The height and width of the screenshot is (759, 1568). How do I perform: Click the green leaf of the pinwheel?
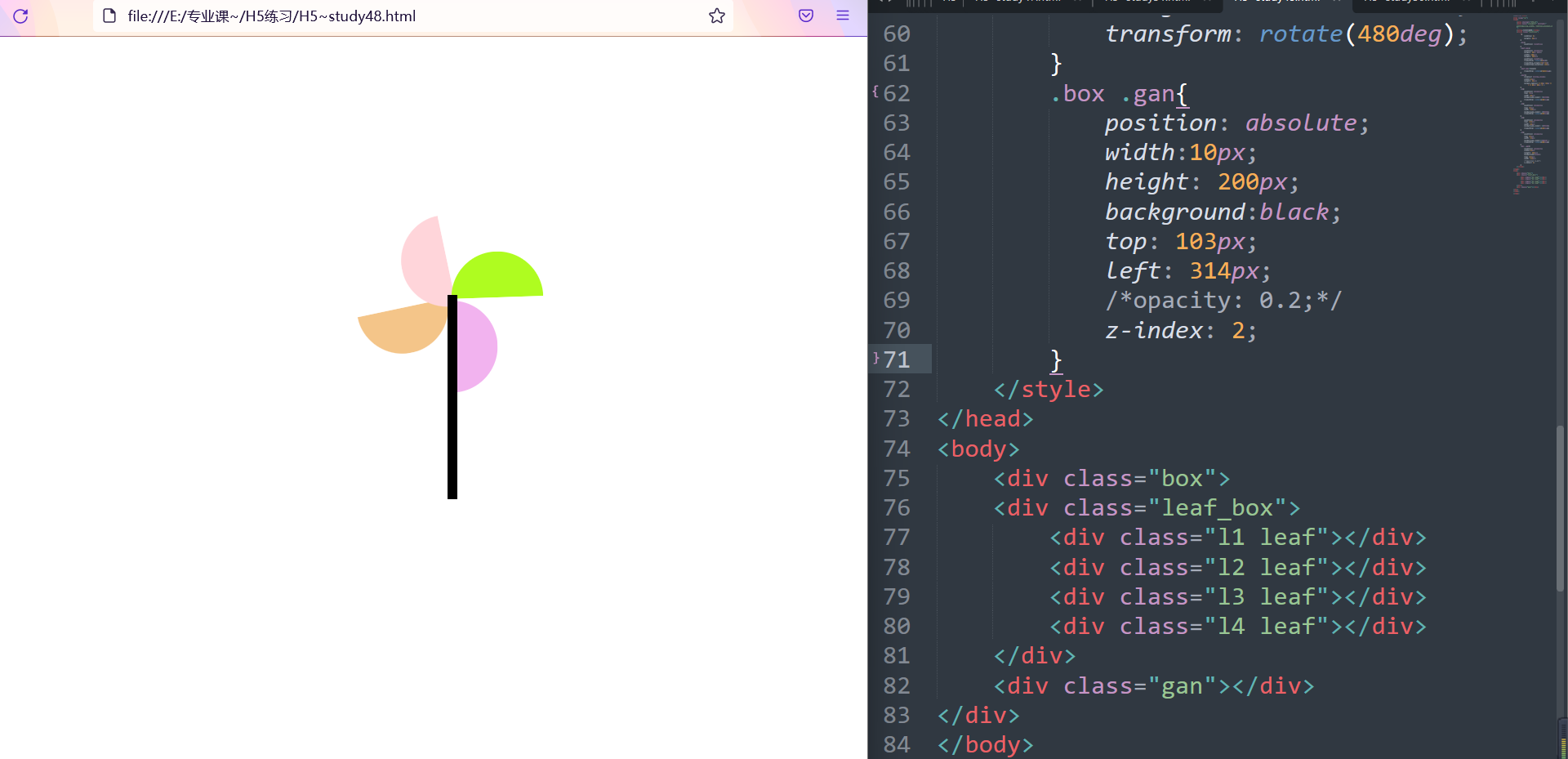pyautogui.click(x=498, y=275)
